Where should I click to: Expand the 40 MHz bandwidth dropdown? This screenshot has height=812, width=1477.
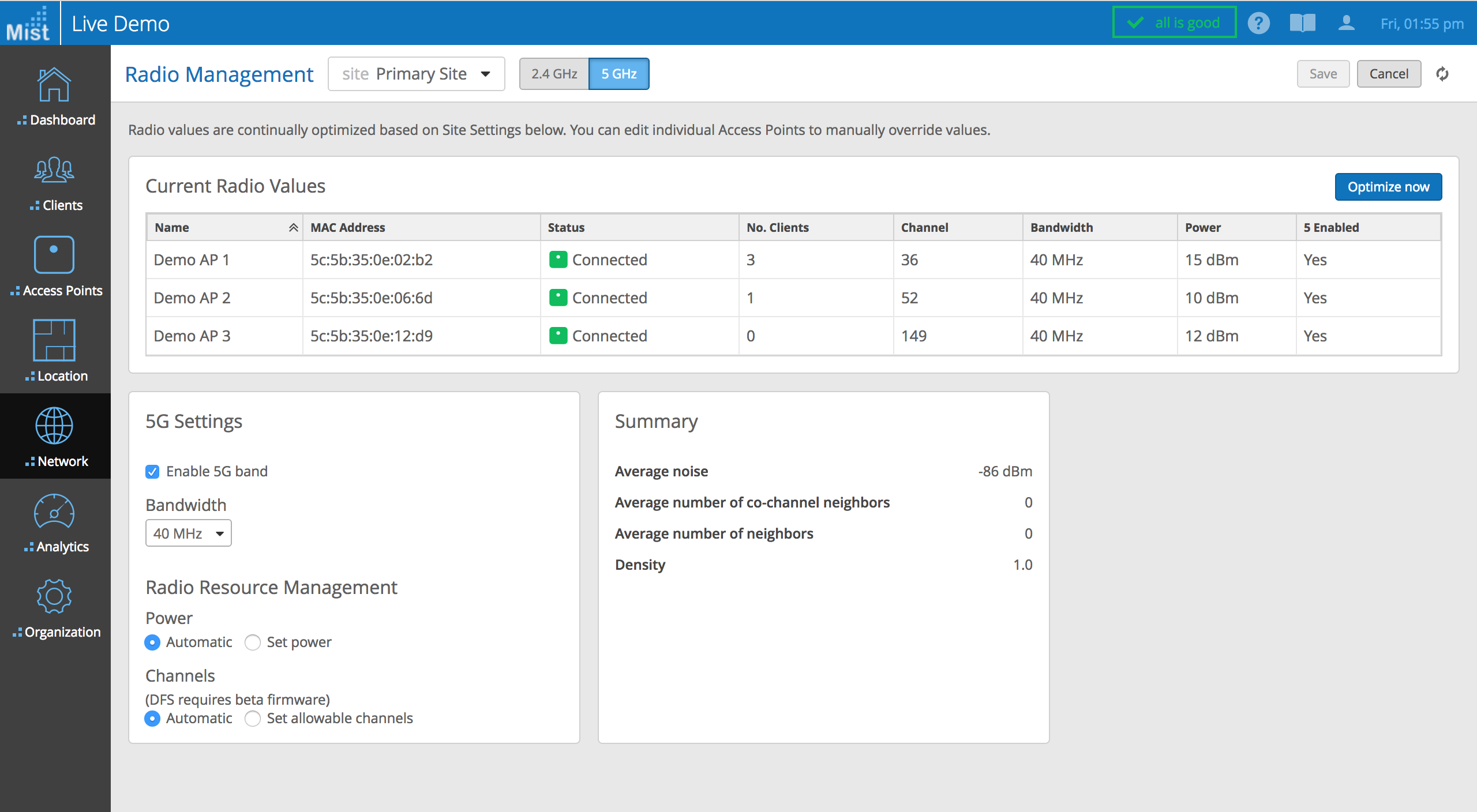[188, 533]
